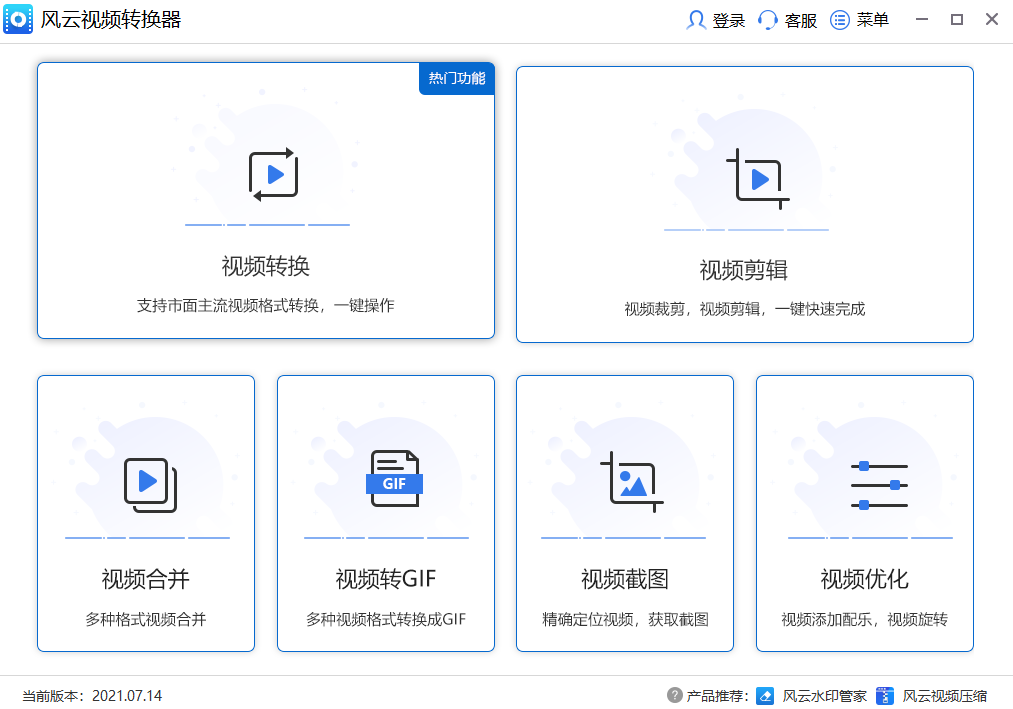Viewport: 1013px width, 709px height.
Task: Click the 风云水印管家 eraser icon
Action: click(765, 695)
